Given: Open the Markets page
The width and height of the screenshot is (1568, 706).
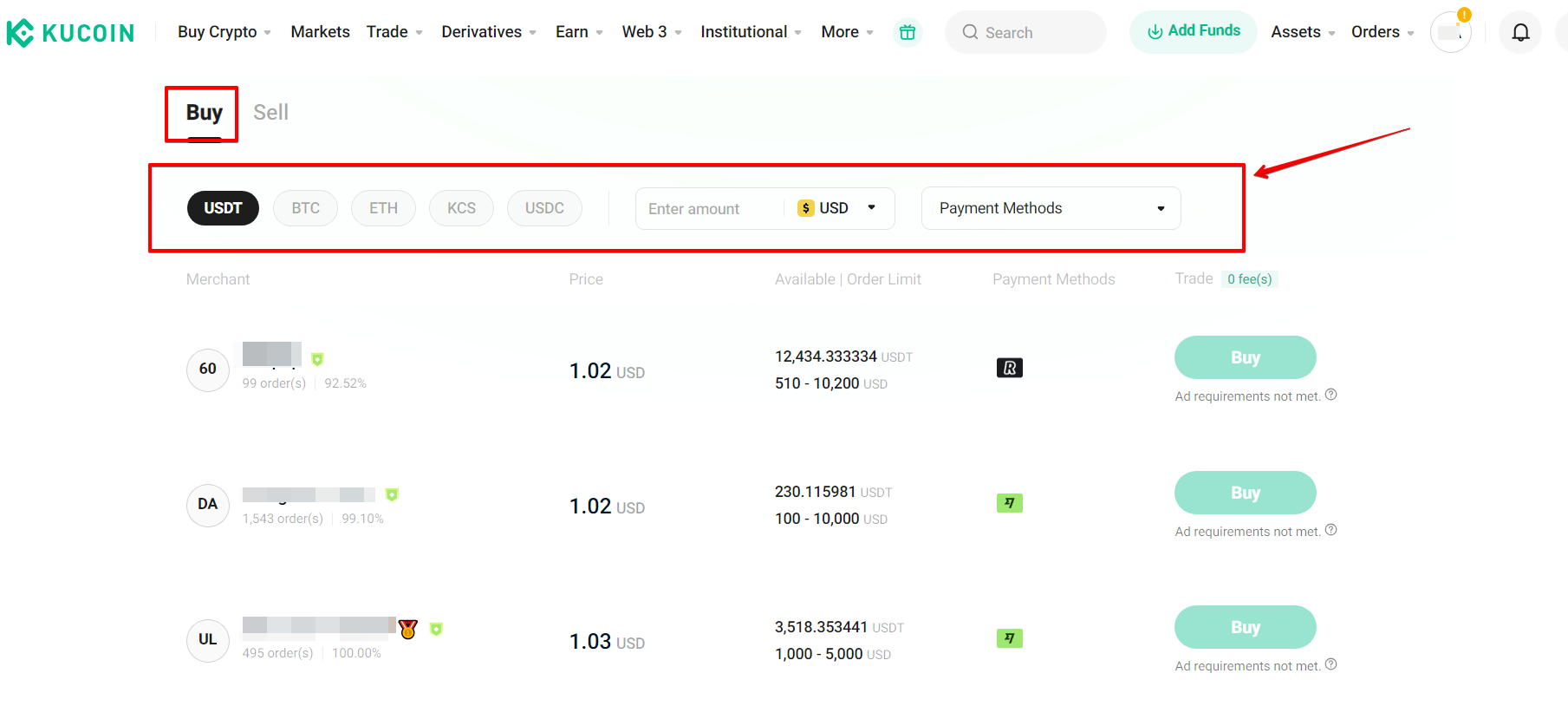Looking at the screenshot, I should coord(320,32).
